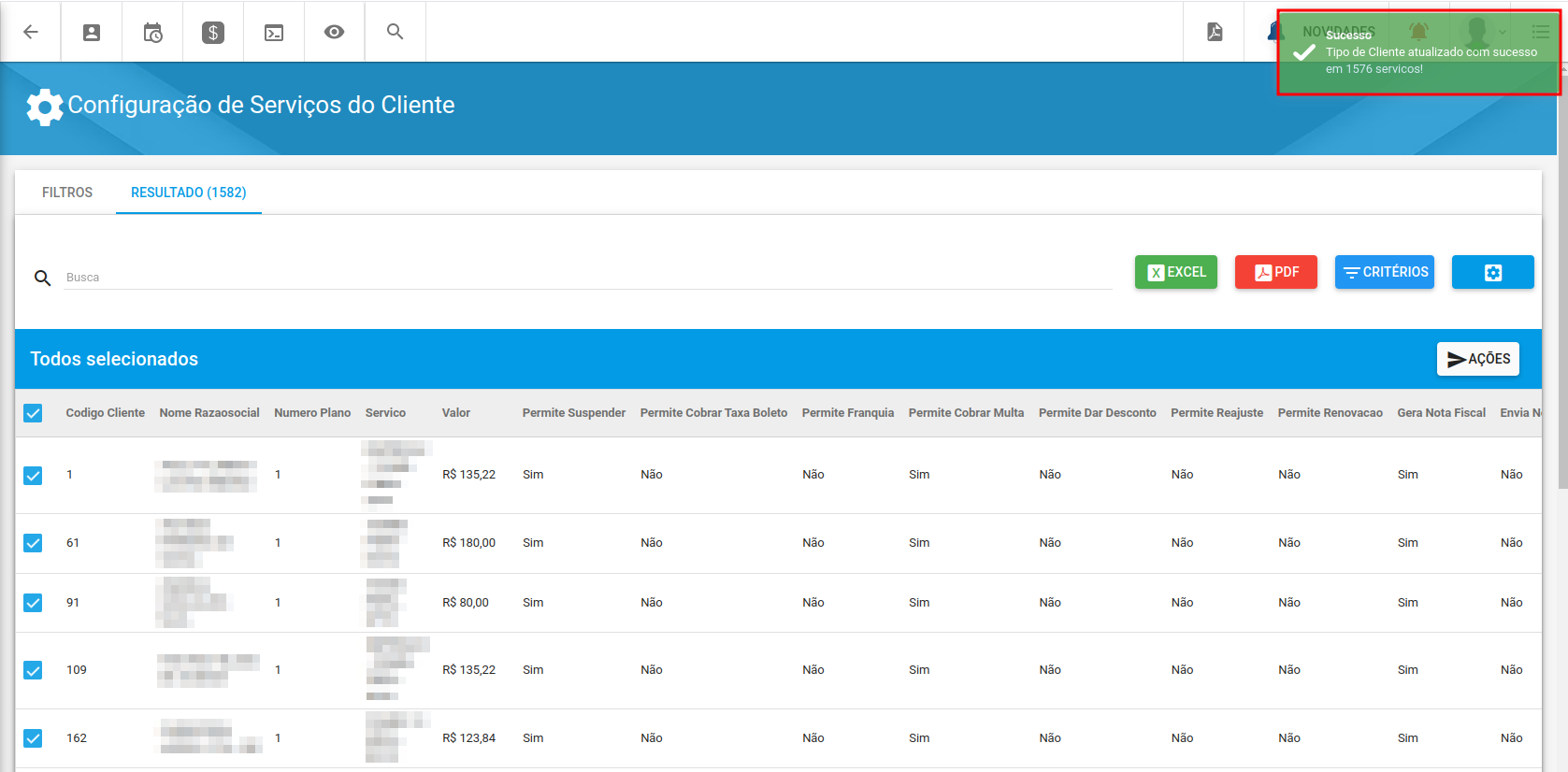Select the RESULTADO (1582) tab
This screenshot has height=772, width=1568.
[x=189, y=193]
